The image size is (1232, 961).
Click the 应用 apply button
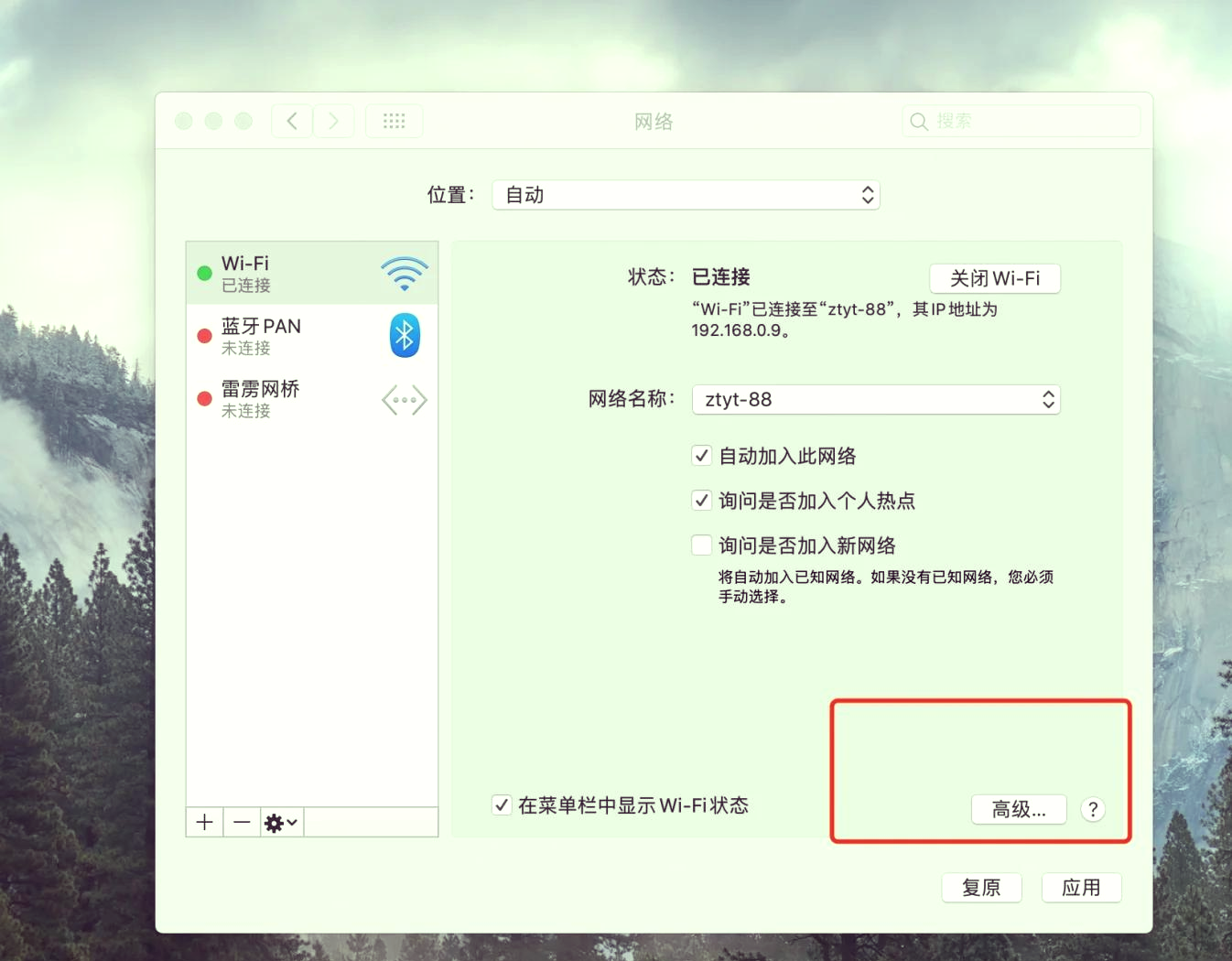[x=1081, y=887]
